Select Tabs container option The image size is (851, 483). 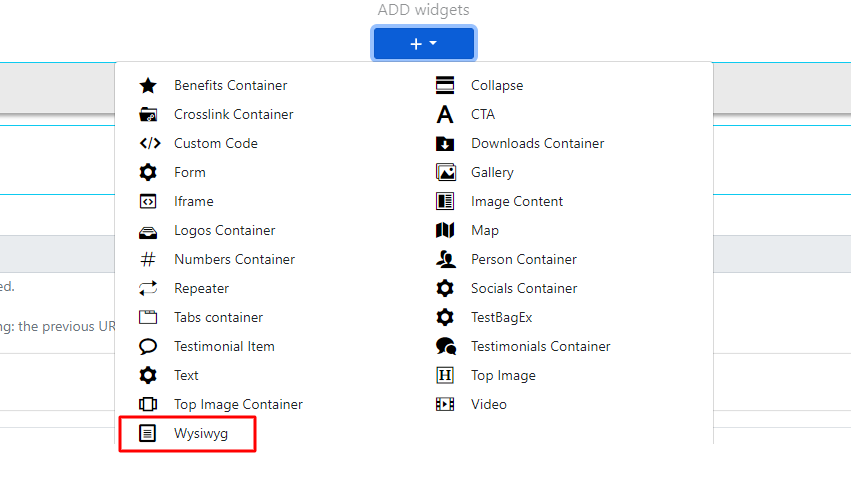coord(218,318)
